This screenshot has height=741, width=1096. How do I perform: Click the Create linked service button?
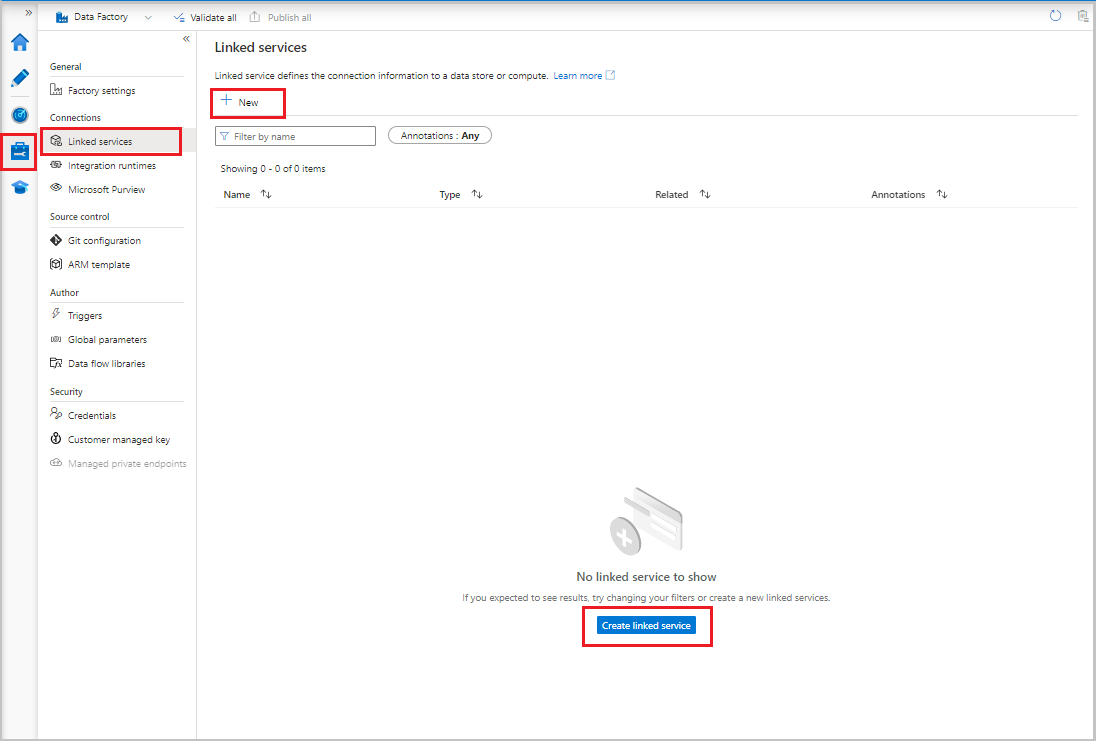(x=647, y=625)
